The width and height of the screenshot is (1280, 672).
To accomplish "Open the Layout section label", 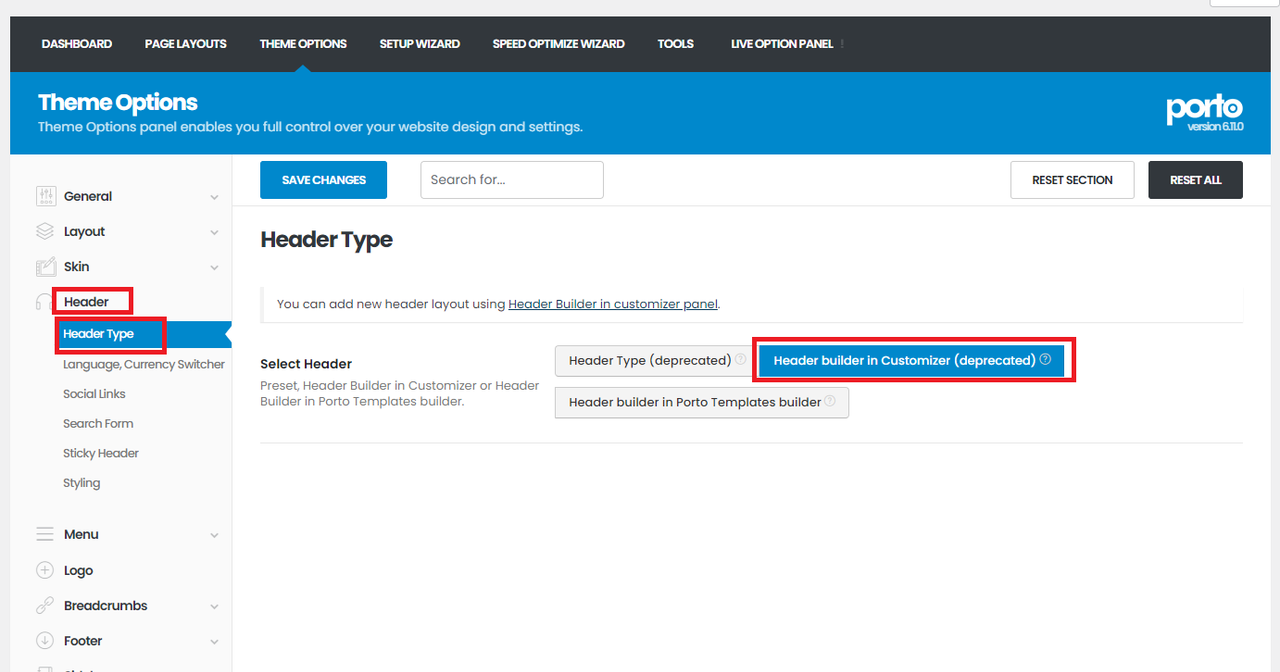I will 84,231.
